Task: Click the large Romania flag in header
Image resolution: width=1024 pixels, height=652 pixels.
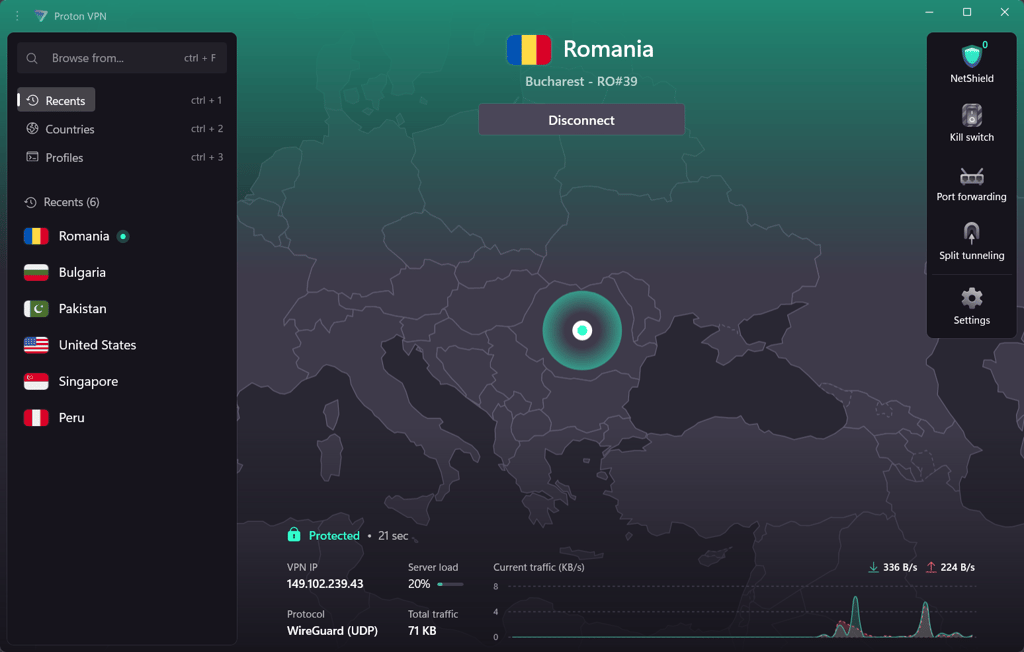Action: [x=528, y=50]
